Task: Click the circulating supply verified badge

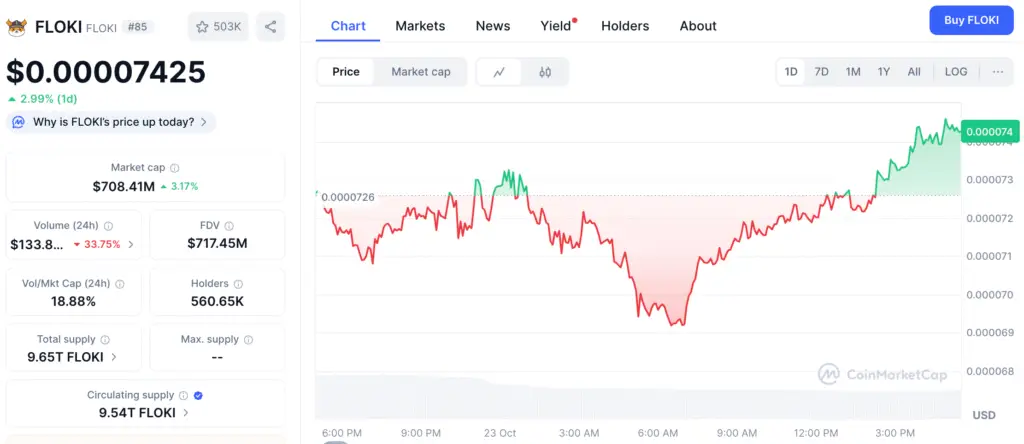Action: [x=197, y=396]
